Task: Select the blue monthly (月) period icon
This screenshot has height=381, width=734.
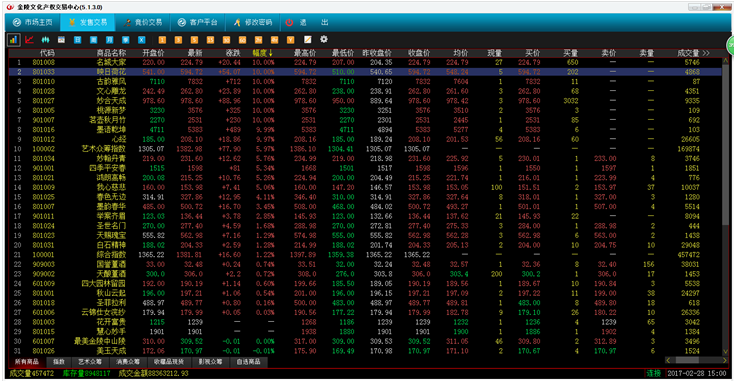Action: pos(110,40)
